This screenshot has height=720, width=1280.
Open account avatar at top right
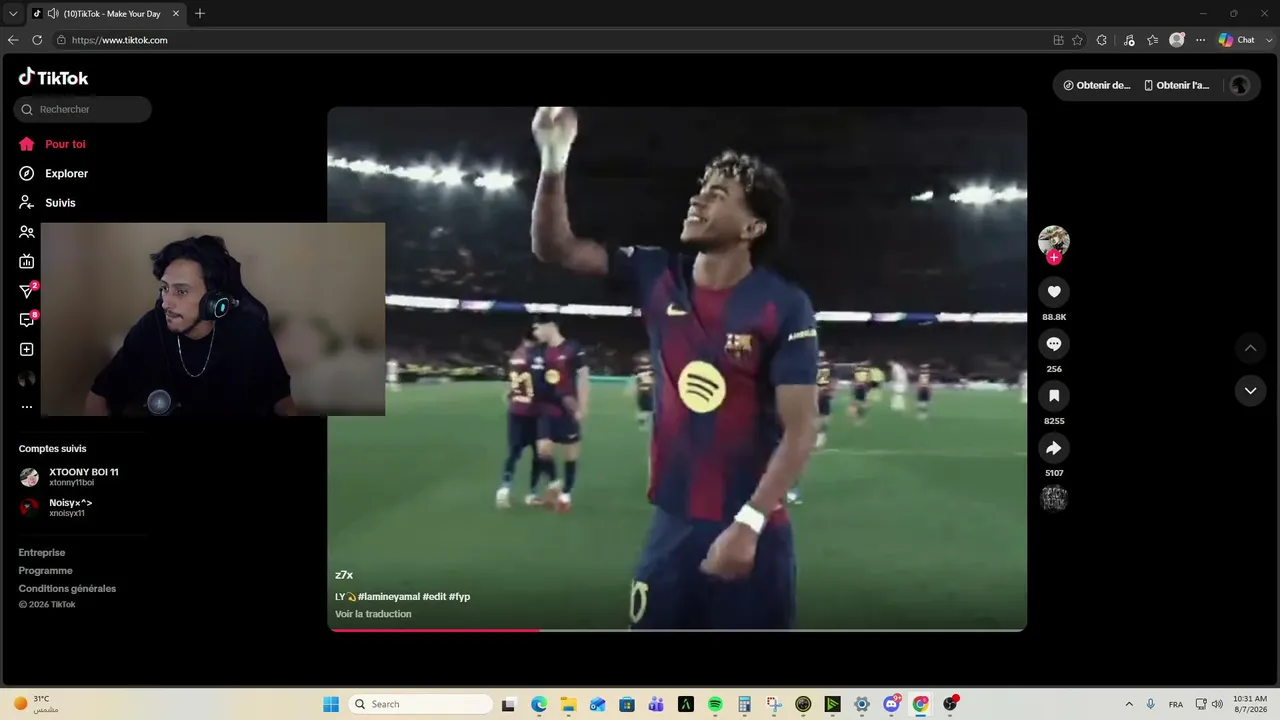(x=1240, y=85)
